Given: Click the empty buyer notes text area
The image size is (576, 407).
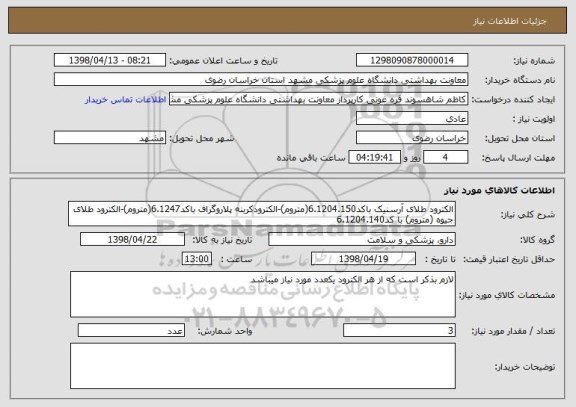Looking at the screenshot, I should click(263, 366).
